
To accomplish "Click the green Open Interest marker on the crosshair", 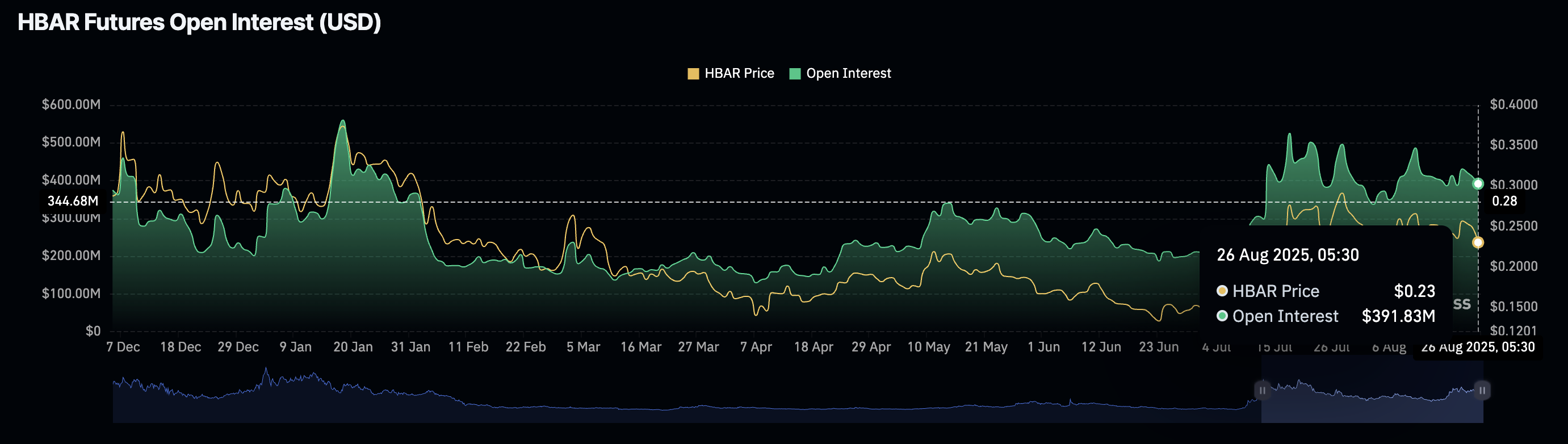I will point(1477,184).
